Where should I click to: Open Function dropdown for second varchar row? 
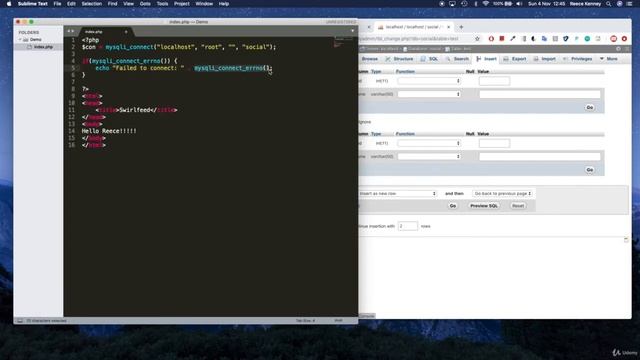pyautogui.click(x=429, y=156)
